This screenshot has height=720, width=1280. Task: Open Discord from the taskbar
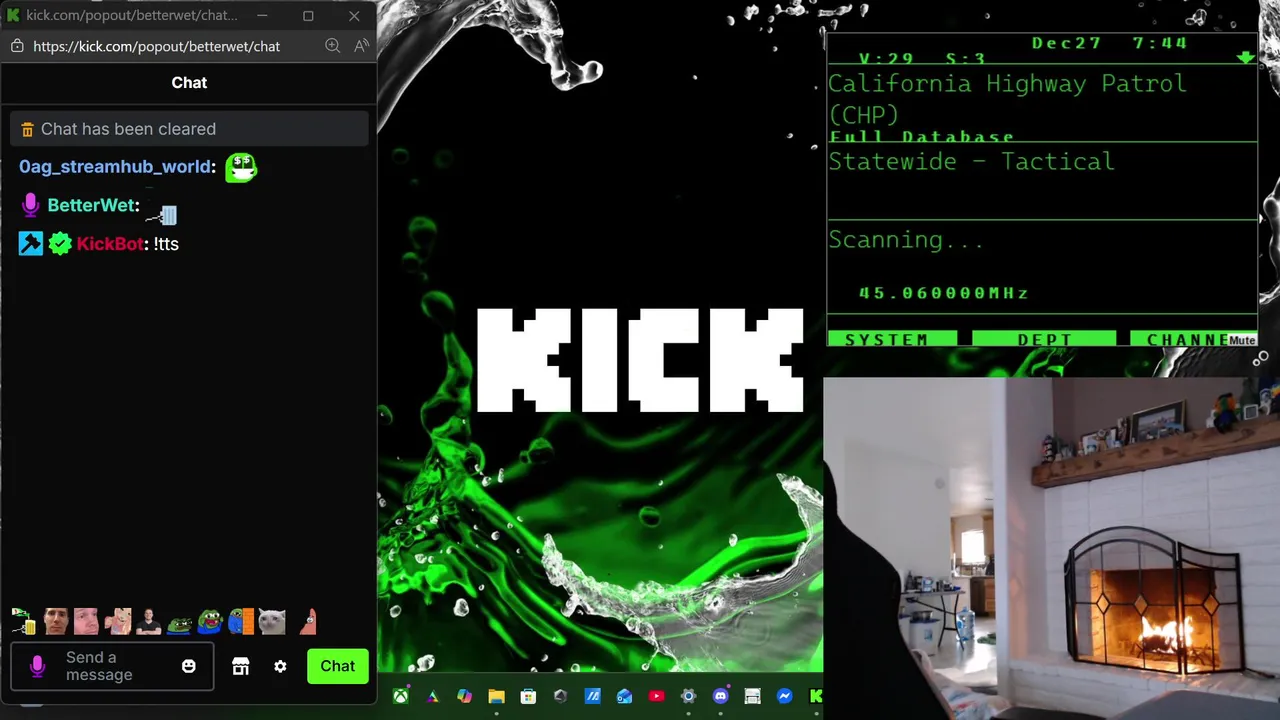720,696
